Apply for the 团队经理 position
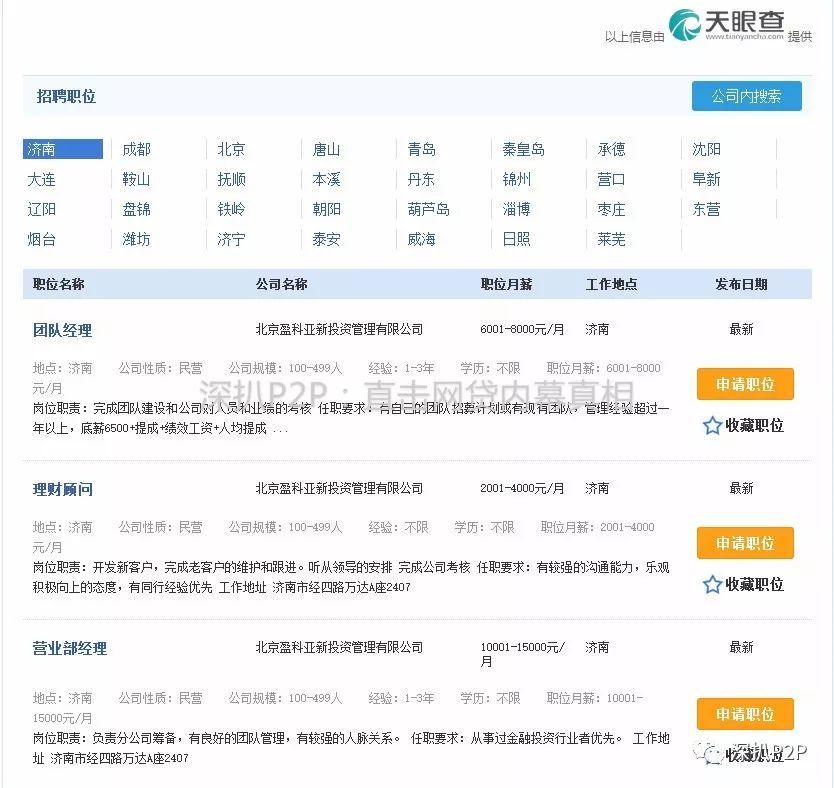The height and width of the screenshot is (788, 834). tap(745, 384)
